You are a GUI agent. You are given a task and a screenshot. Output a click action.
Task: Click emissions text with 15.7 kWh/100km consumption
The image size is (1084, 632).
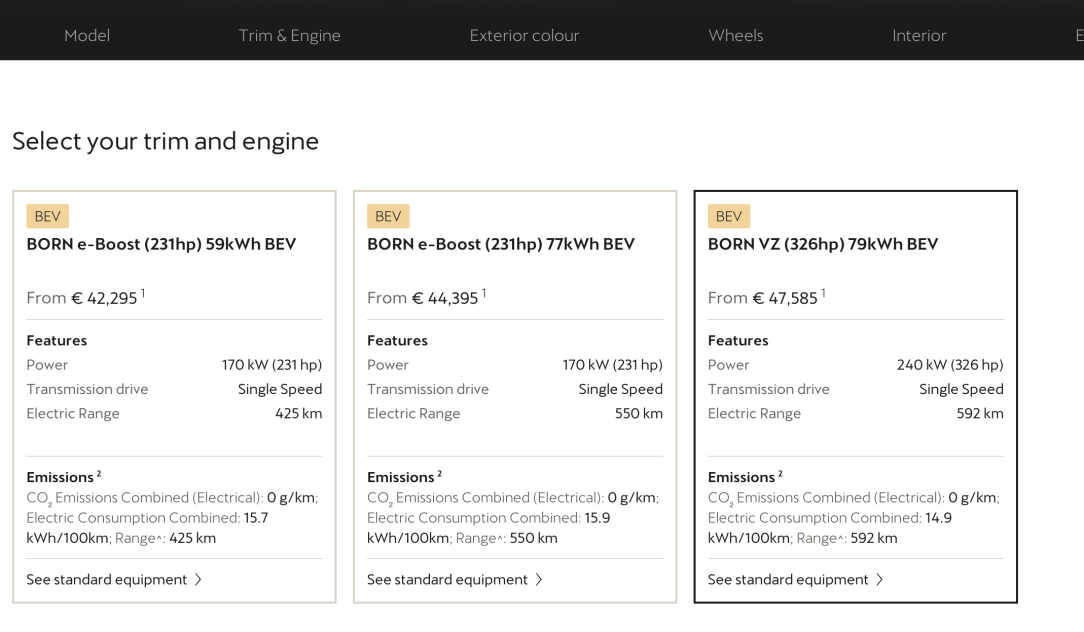coord(173,518)
